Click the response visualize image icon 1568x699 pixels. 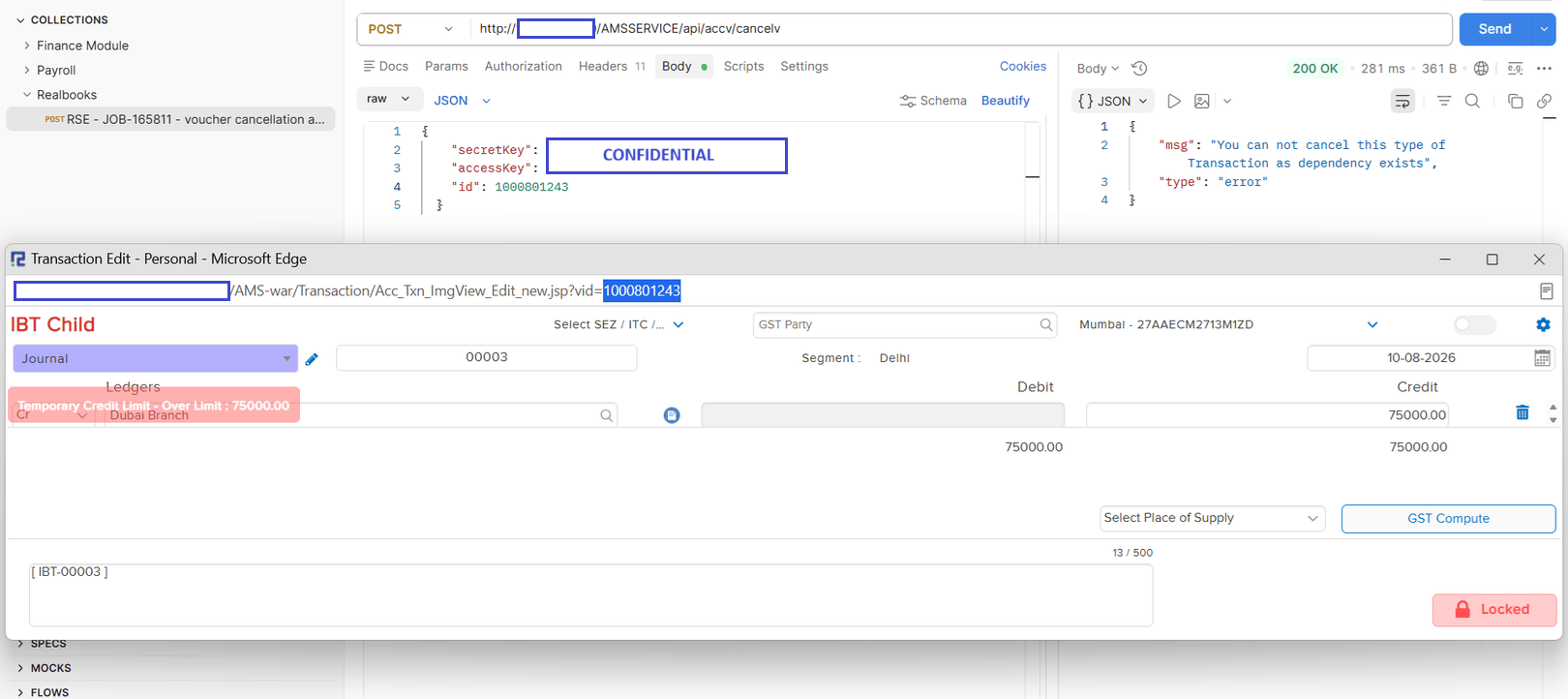coord(1202,101)
